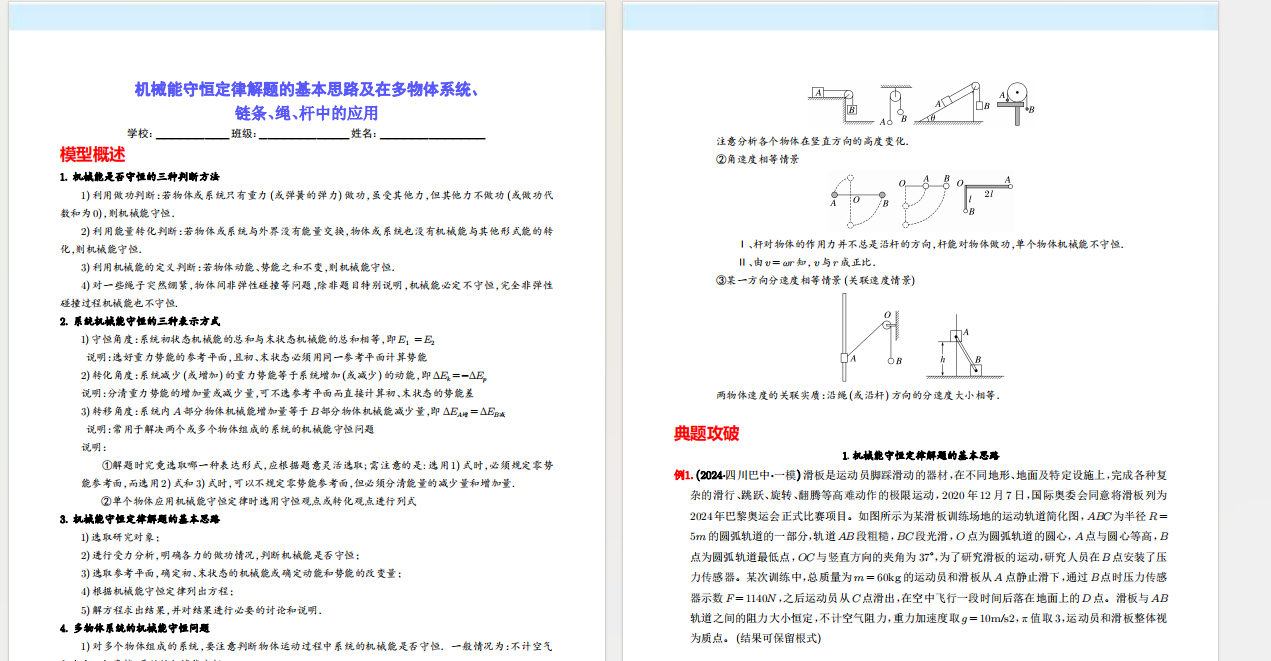Screen dimensions: 1271x661
Task: Click the note starting 说明:选好重力势能的参考平面
Action: (x=257, y=357)
